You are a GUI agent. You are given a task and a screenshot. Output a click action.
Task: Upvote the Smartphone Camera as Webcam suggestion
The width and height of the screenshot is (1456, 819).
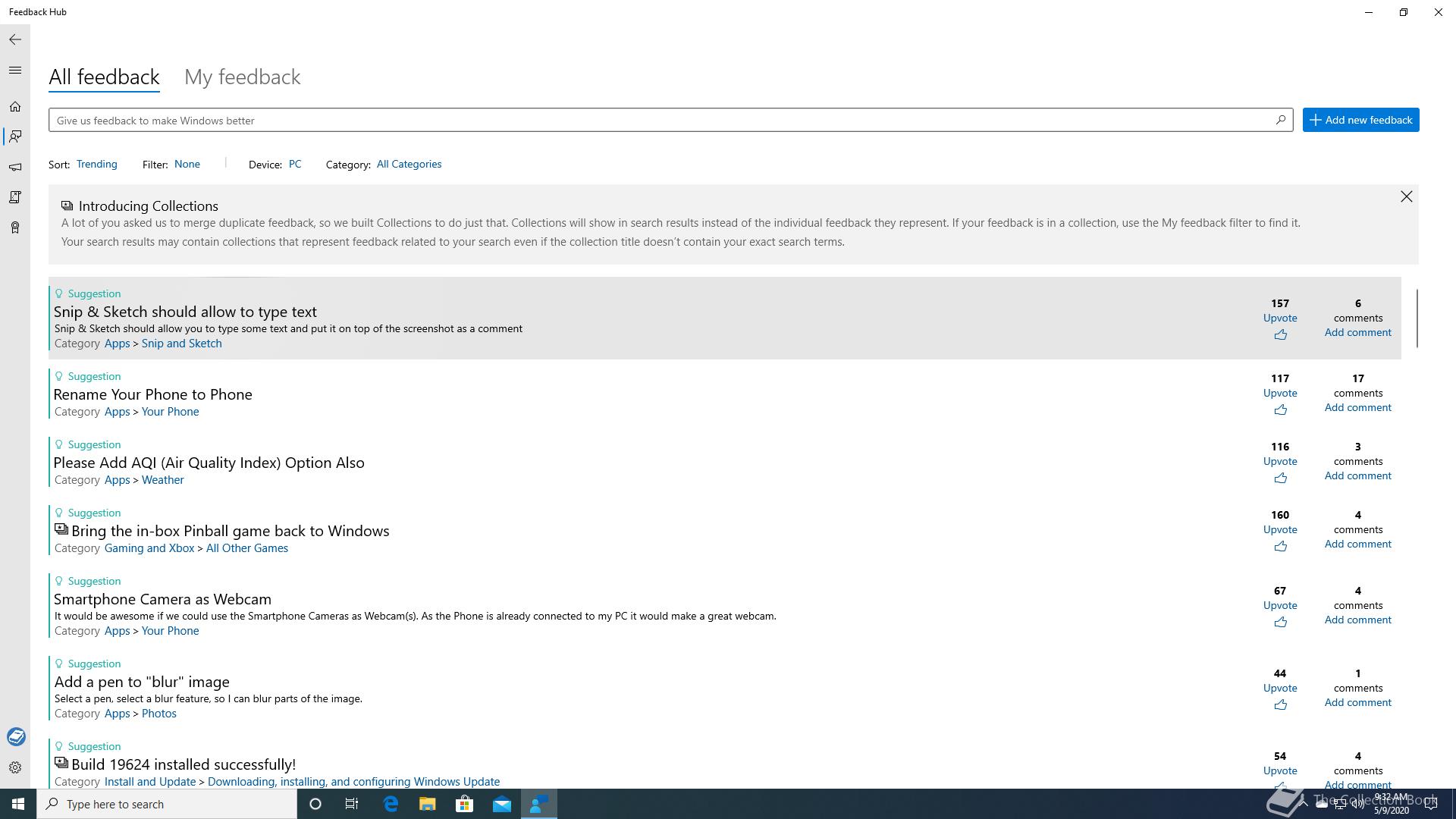coord(1280,605)
